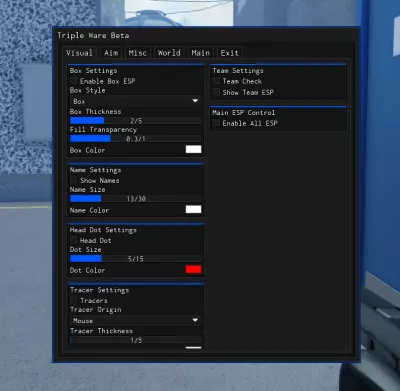
Task: Open the Box Style dropdown arrow
Action: [x=195, y=101]
